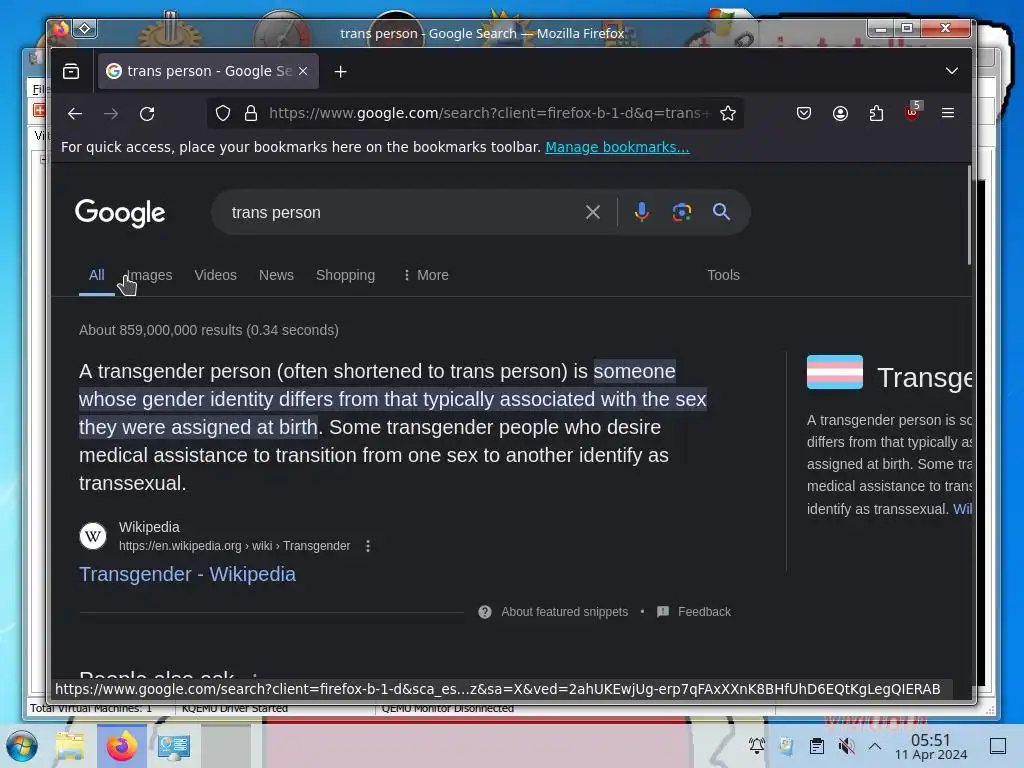Click the Wikipedia site favicon
The height and width of the screenshot is (768, 1024).
point(93,536)
